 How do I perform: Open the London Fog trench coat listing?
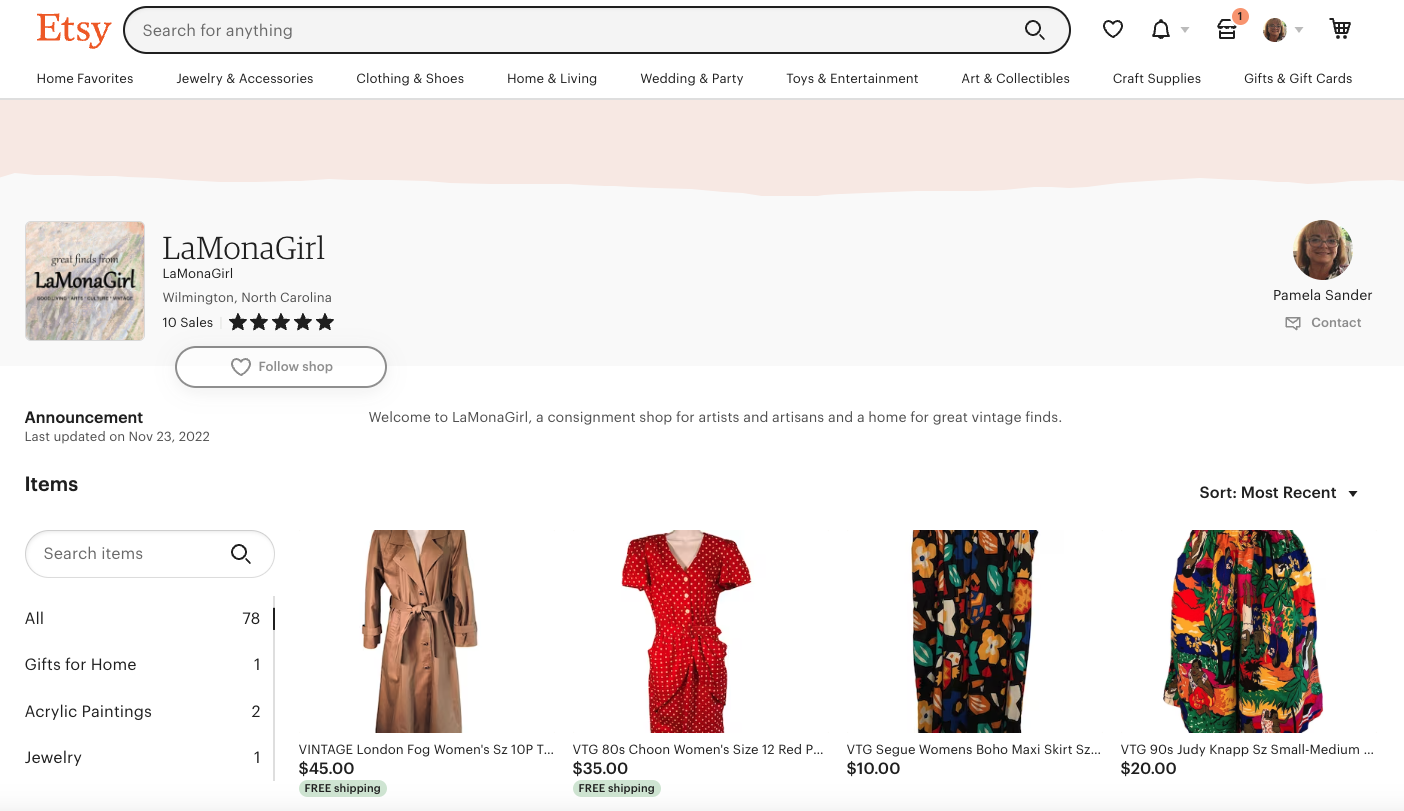(x=420, y=631)
